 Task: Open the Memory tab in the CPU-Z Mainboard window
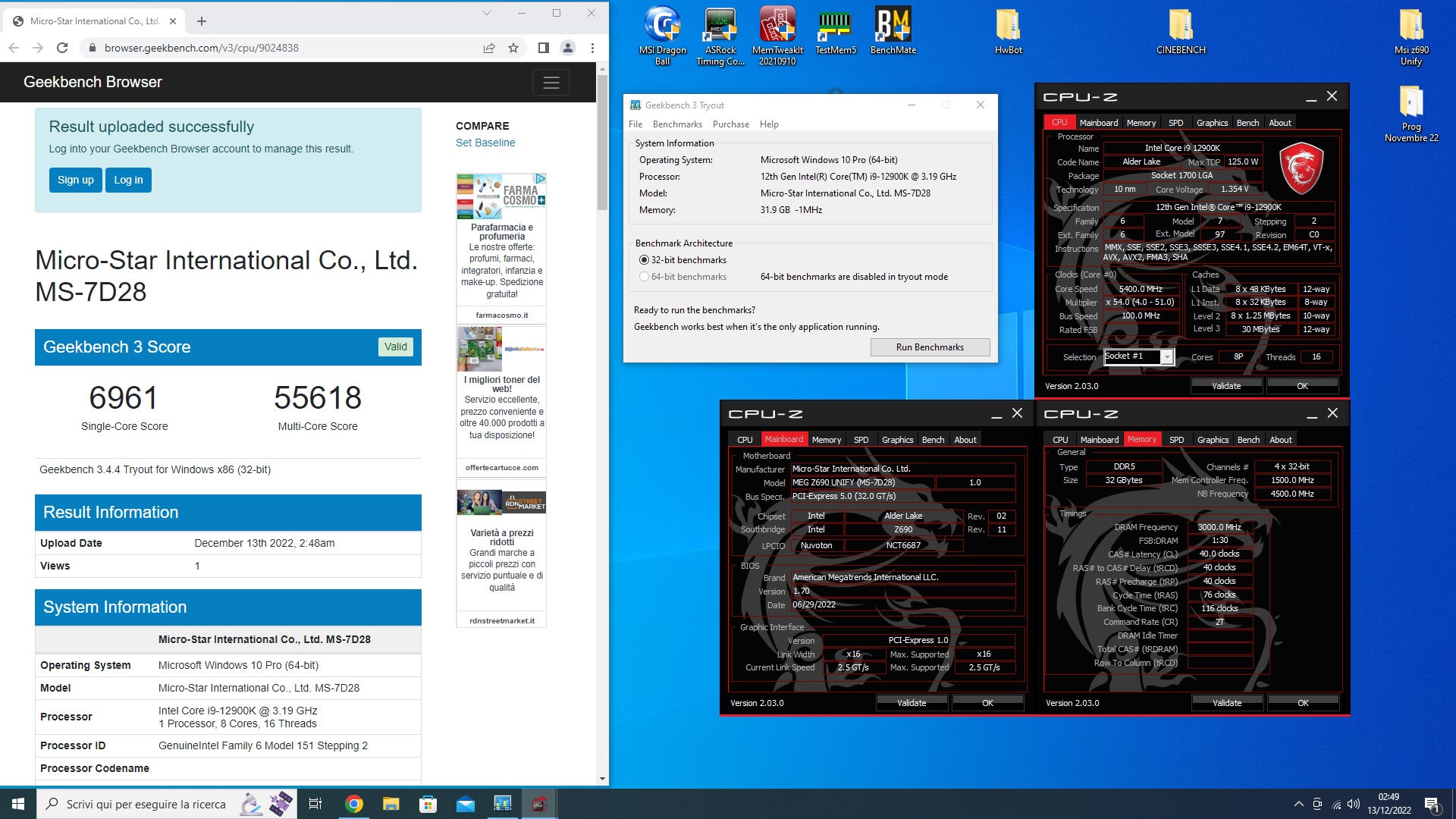[827, 440]
